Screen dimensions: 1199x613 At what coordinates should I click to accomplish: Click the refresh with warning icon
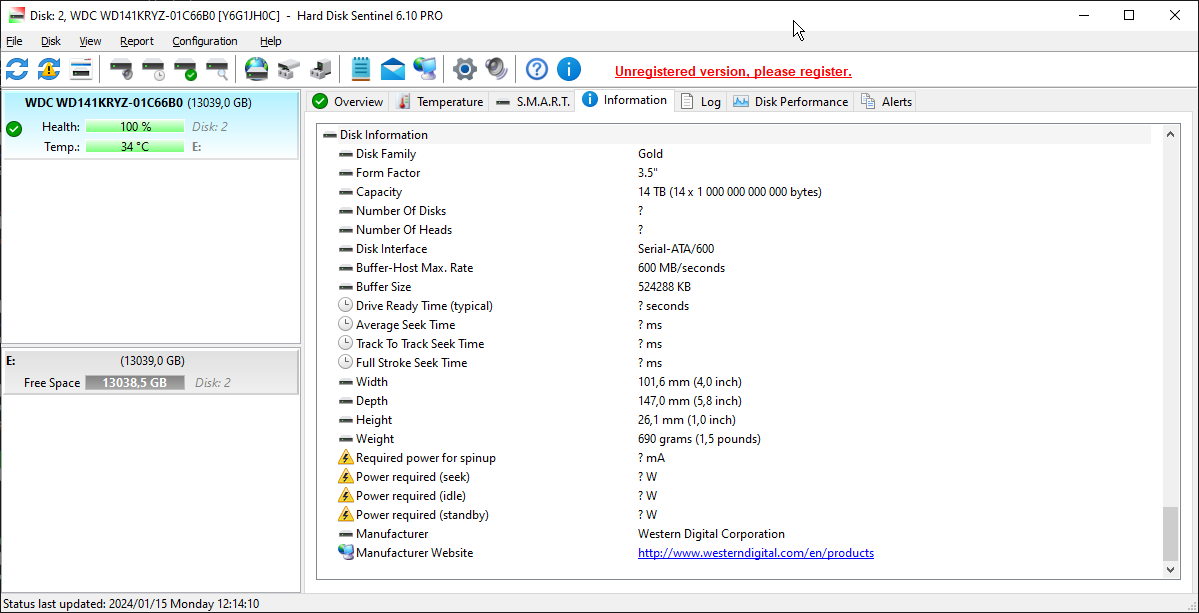point(49,70)
